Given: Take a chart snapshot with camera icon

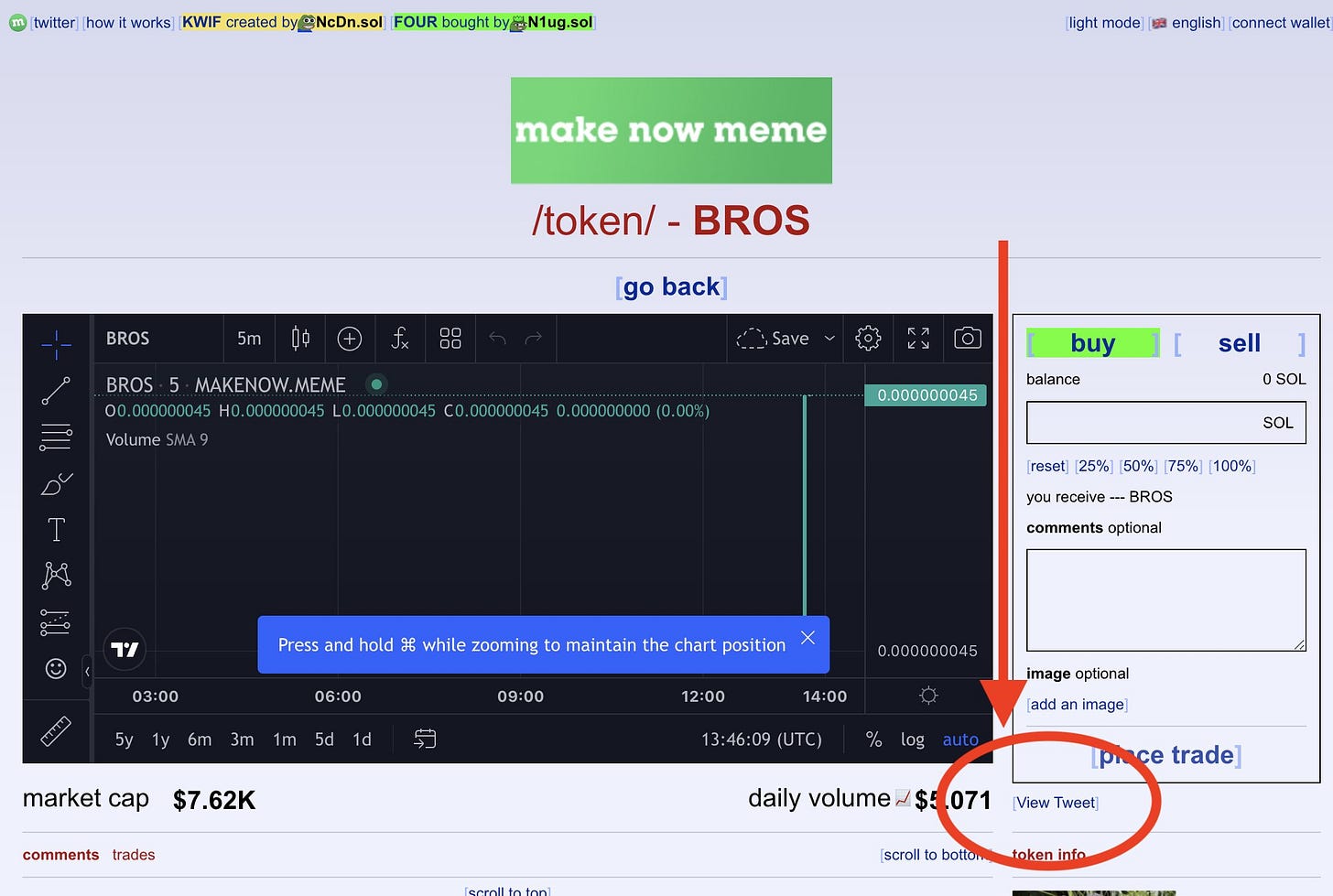Looking at the screenshot, I should 968,339.
